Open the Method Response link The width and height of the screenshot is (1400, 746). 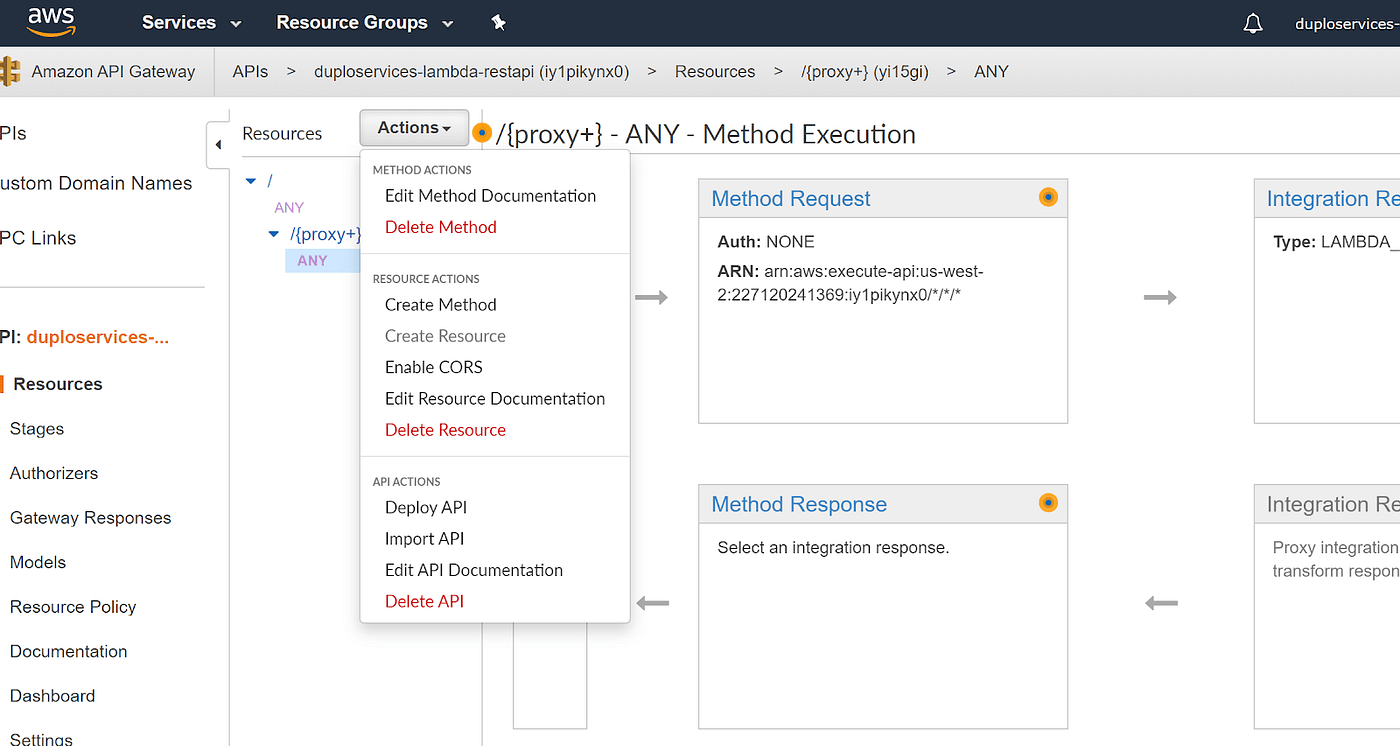(x=798, y=505)
